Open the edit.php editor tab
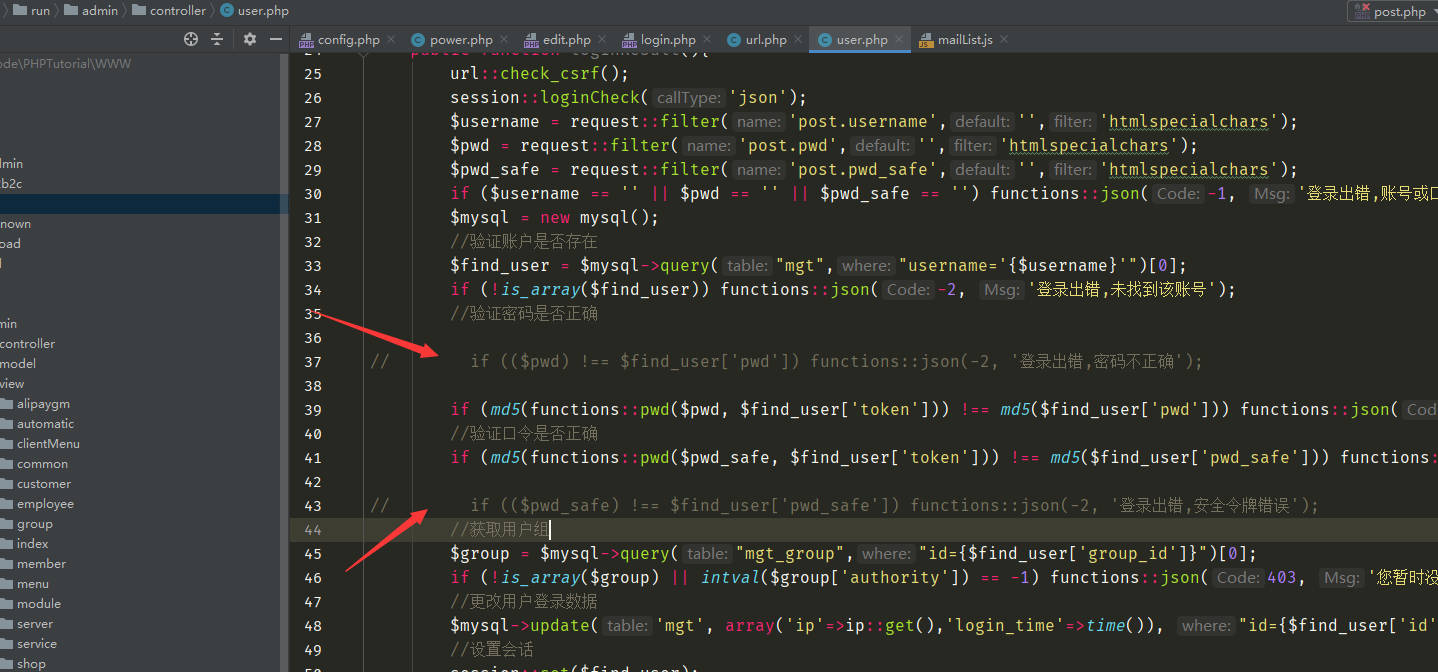This screenshot has height=672, width=1438. click(566, 40)
